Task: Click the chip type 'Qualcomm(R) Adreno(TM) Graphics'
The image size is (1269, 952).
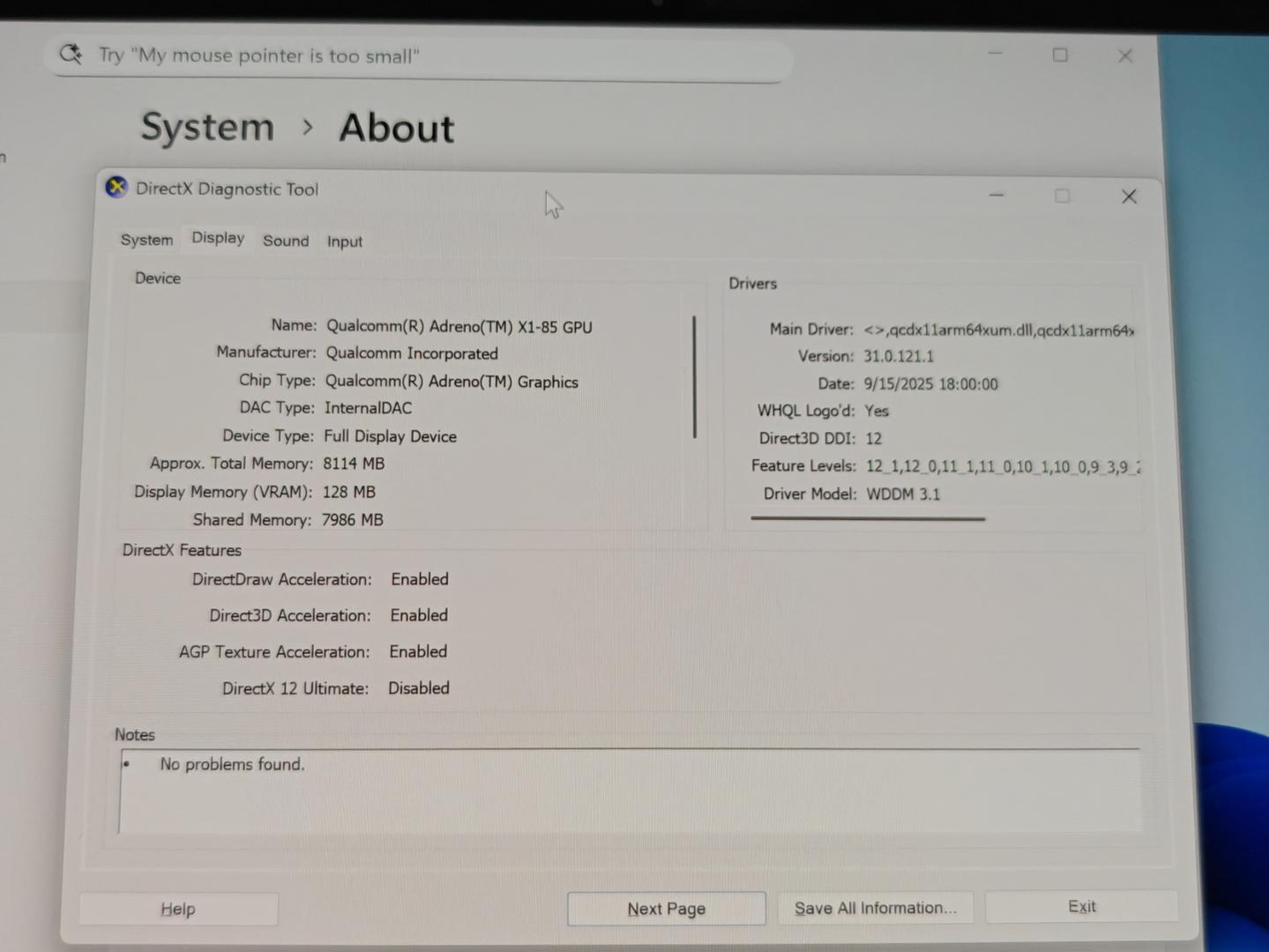Action: coord(452,382)
